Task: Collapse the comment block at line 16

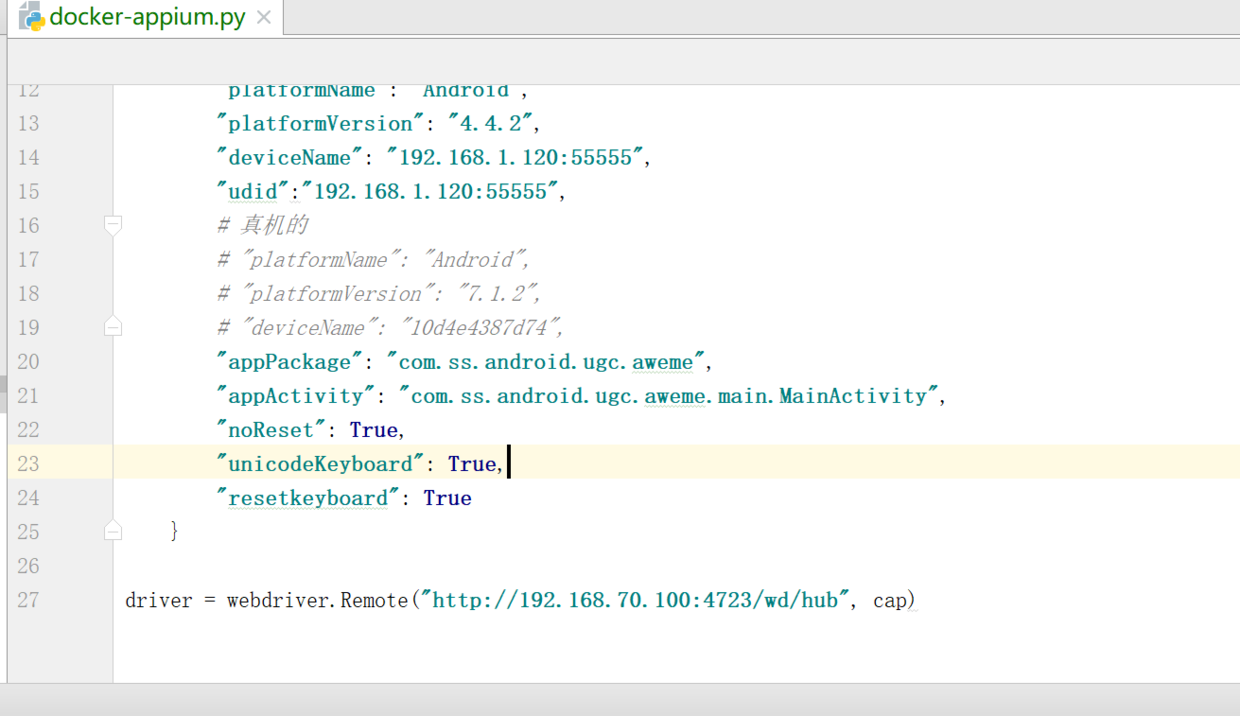Action: click(113, 225)
